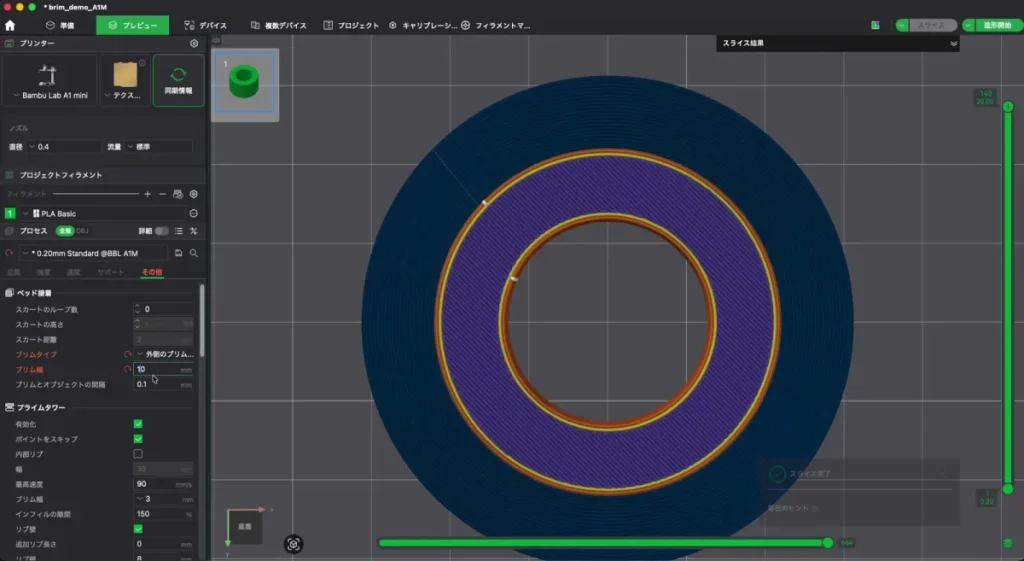This screenshot has height=561, width=1024.
Task: Click the search process settings magnifier icon
Action: pyautogui.click(x=194, y=253)
